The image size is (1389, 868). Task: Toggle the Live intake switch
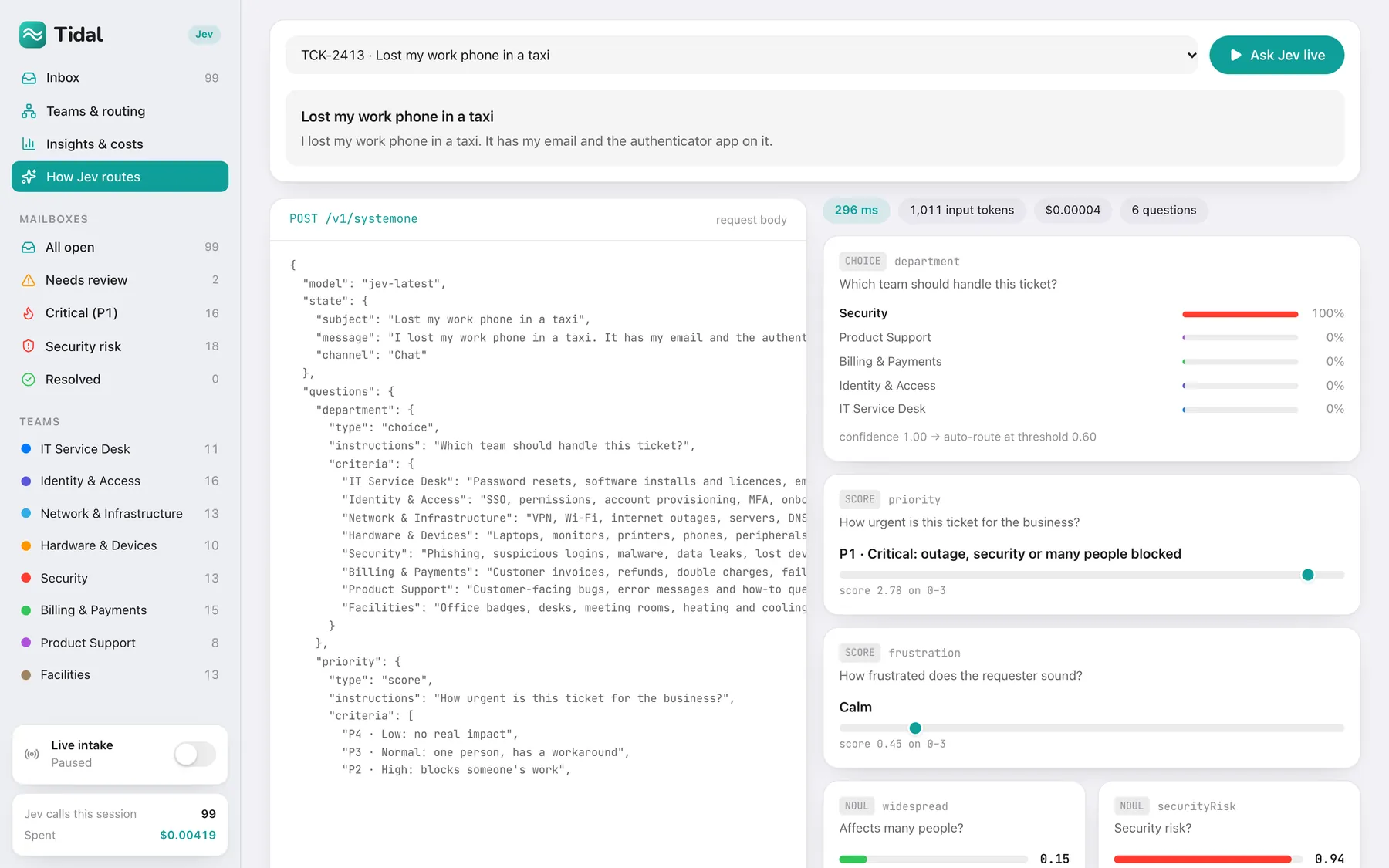click(194, 754)
